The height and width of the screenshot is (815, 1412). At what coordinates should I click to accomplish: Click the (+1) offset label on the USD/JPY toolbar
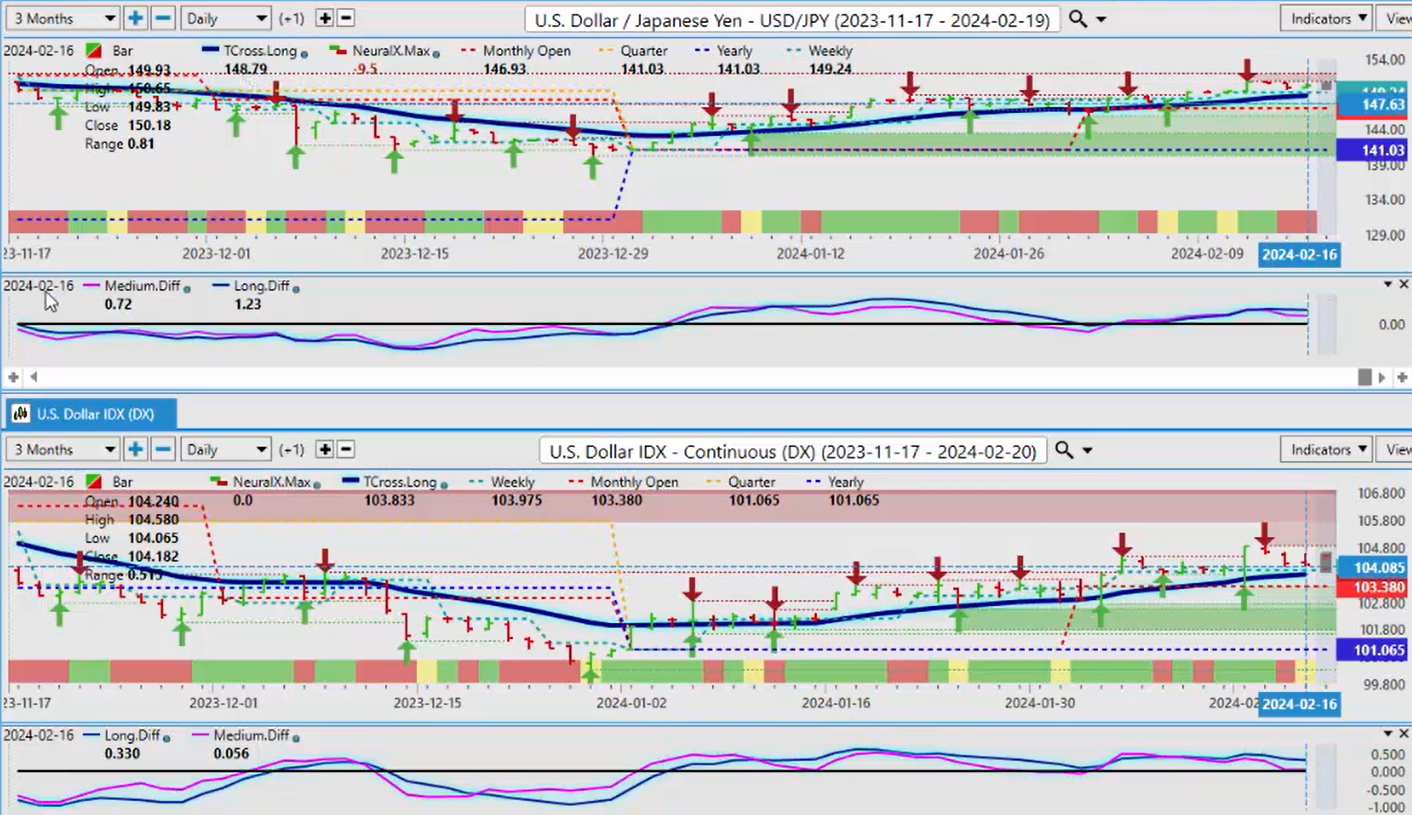tap(291, 19)
